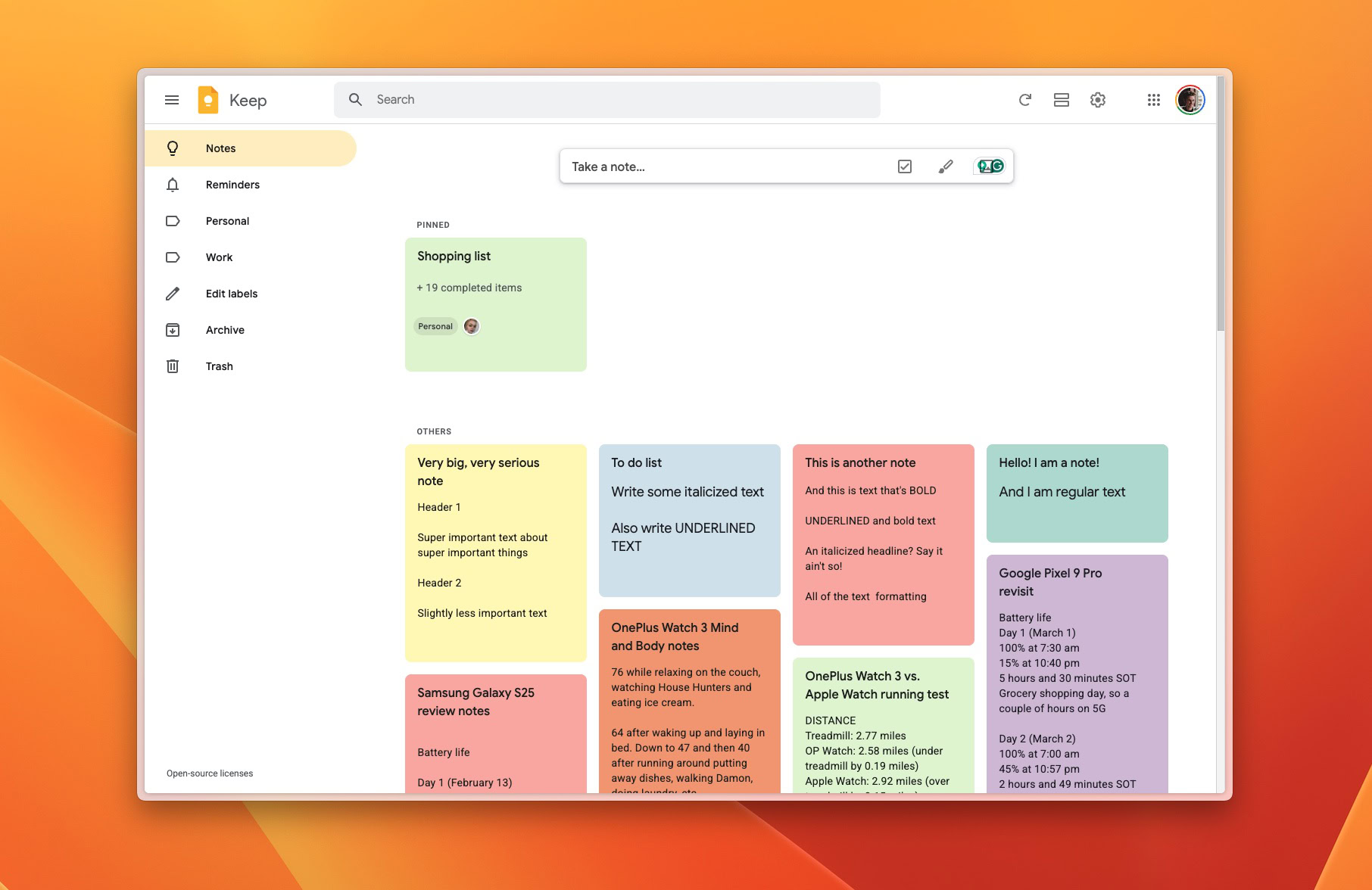
Task: Open the Google account profile avatar
Action: [x=1190, y=100]
